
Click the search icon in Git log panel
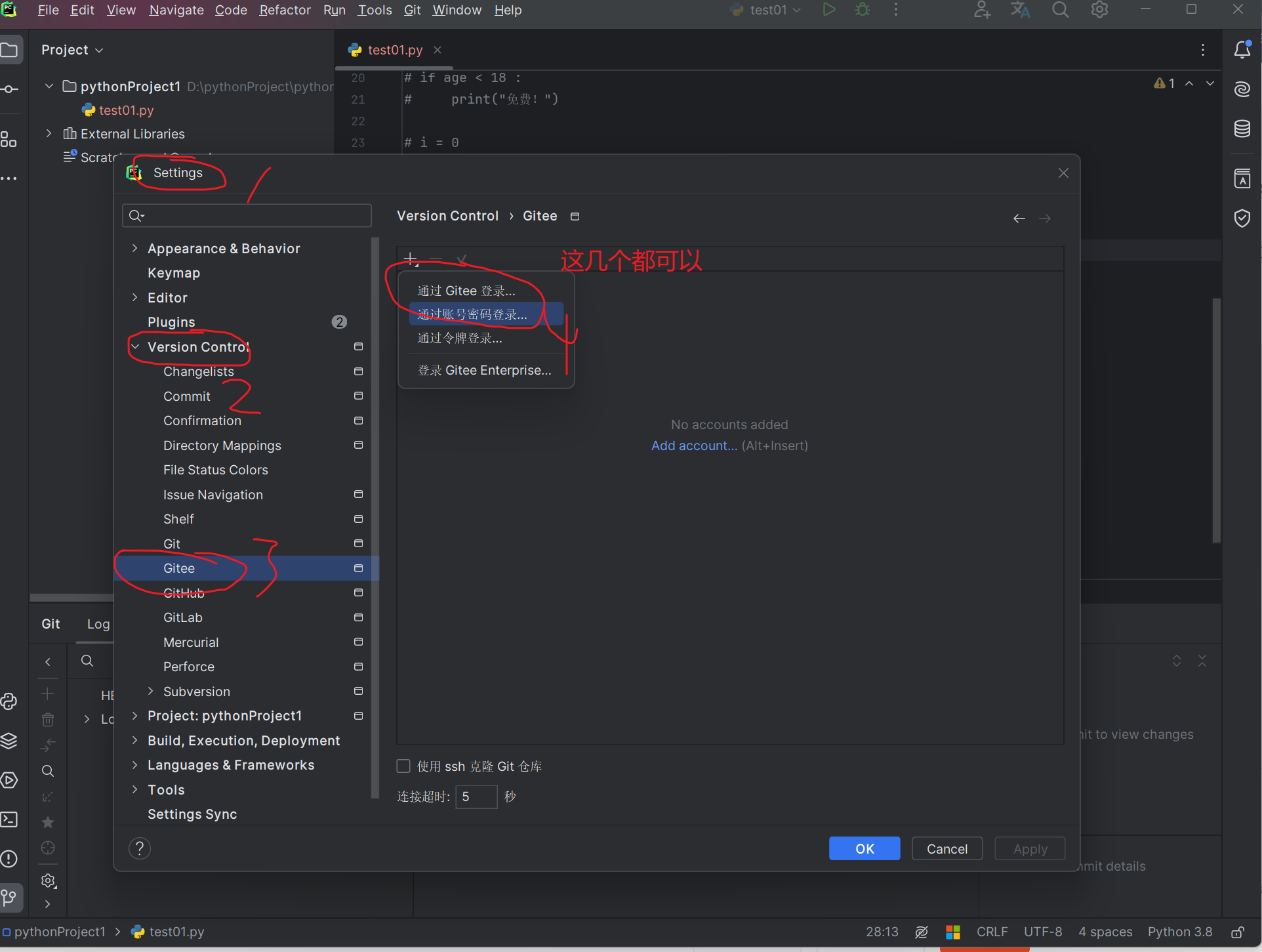tap(87, 661)
